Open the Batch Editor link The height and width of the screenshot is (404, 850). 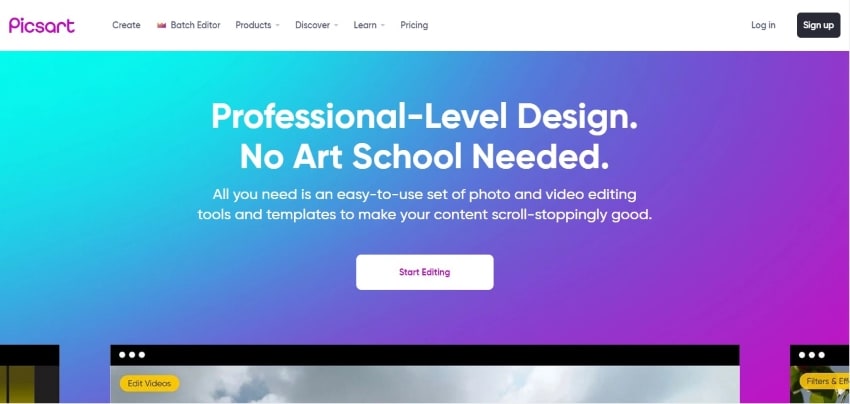(x=195, y=25)
